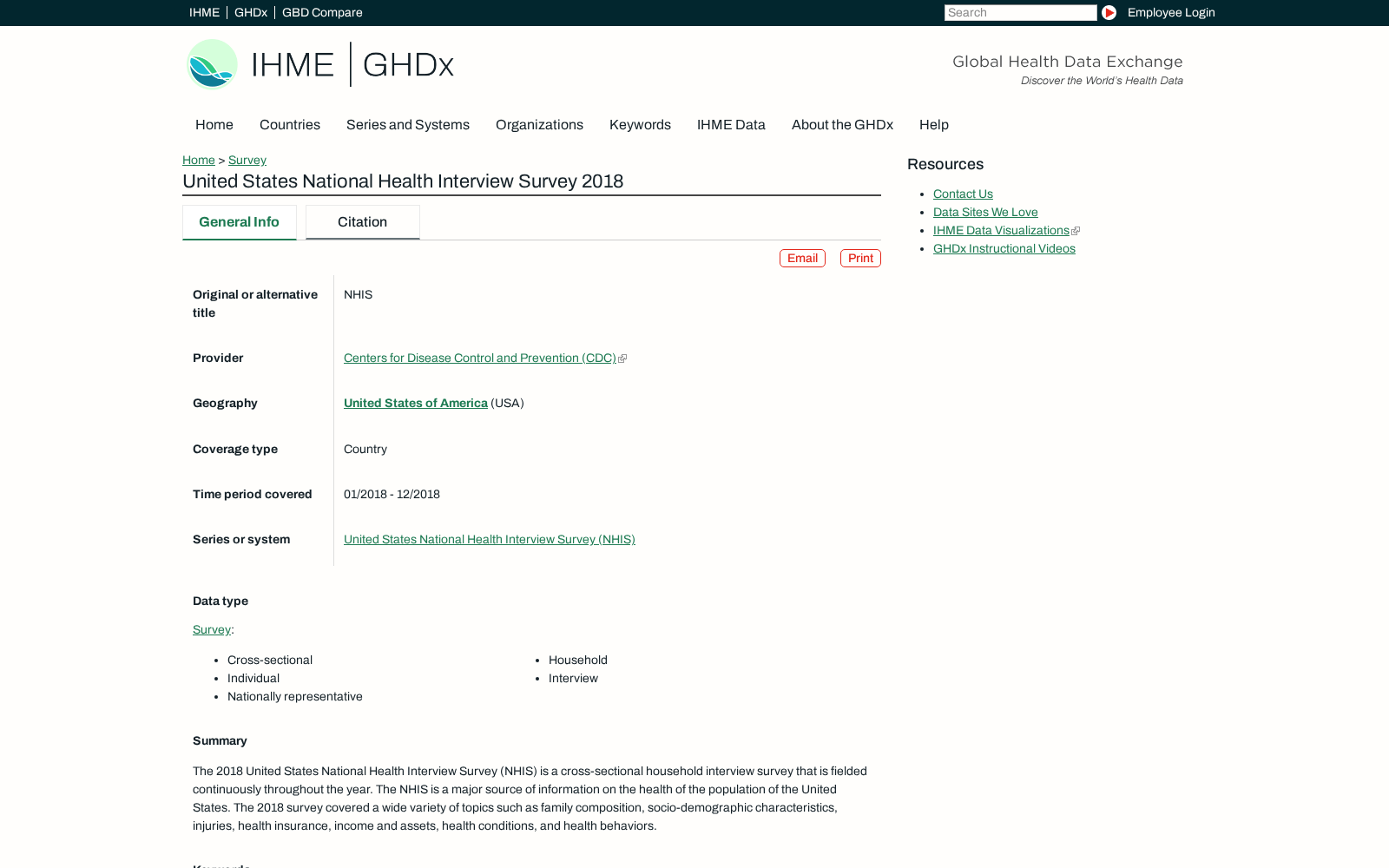Click the Interview list item
1389x868 pixels.
coord(573,678)
